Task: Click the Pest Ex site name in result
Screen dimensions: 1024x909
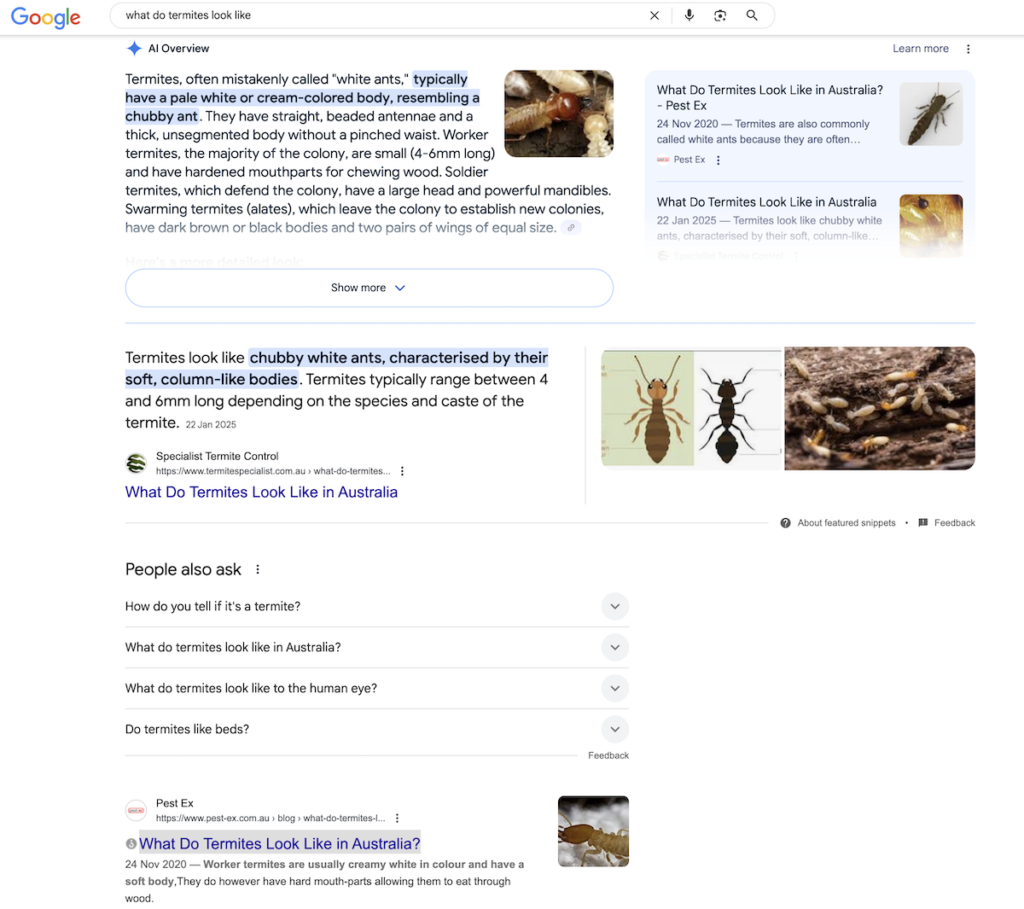Action: click(x=174, y=803)
